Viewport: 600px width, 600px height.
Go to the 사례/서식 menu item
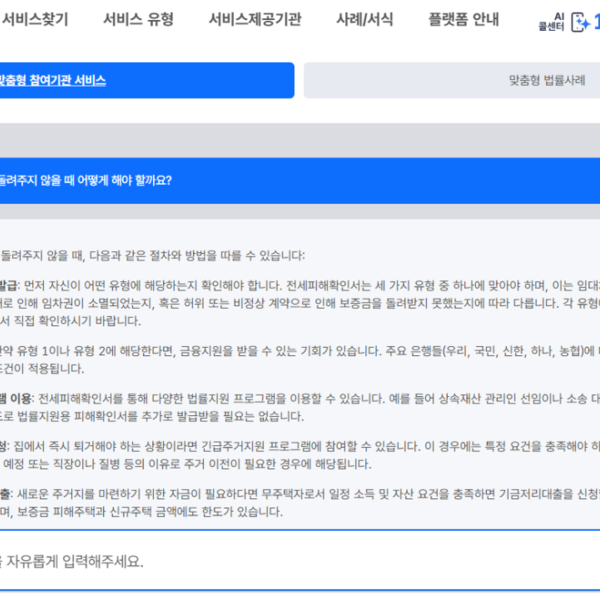point(365,20)
